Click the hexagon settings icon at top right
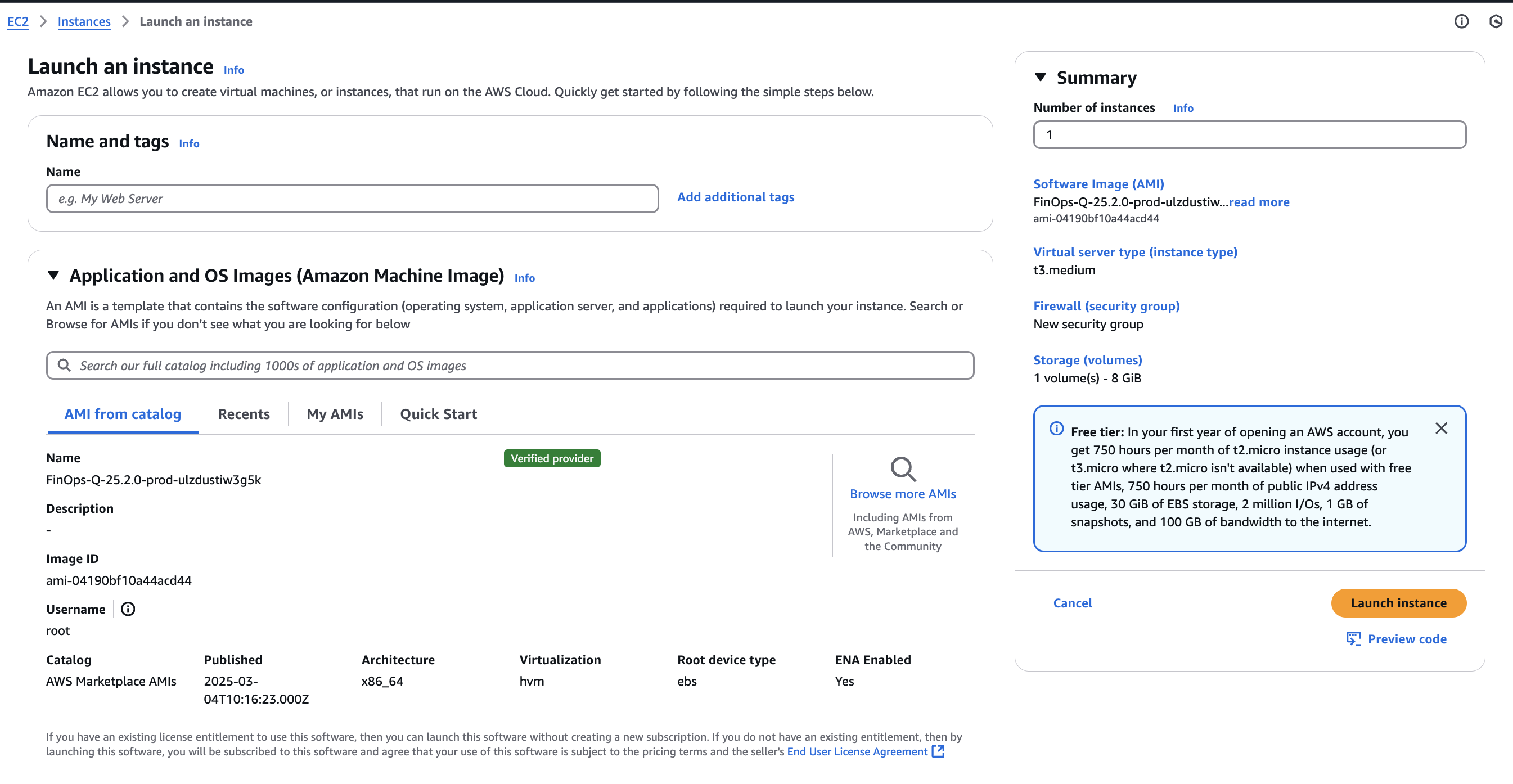The image size is (1513, 784). click(x=1496, y=22)
